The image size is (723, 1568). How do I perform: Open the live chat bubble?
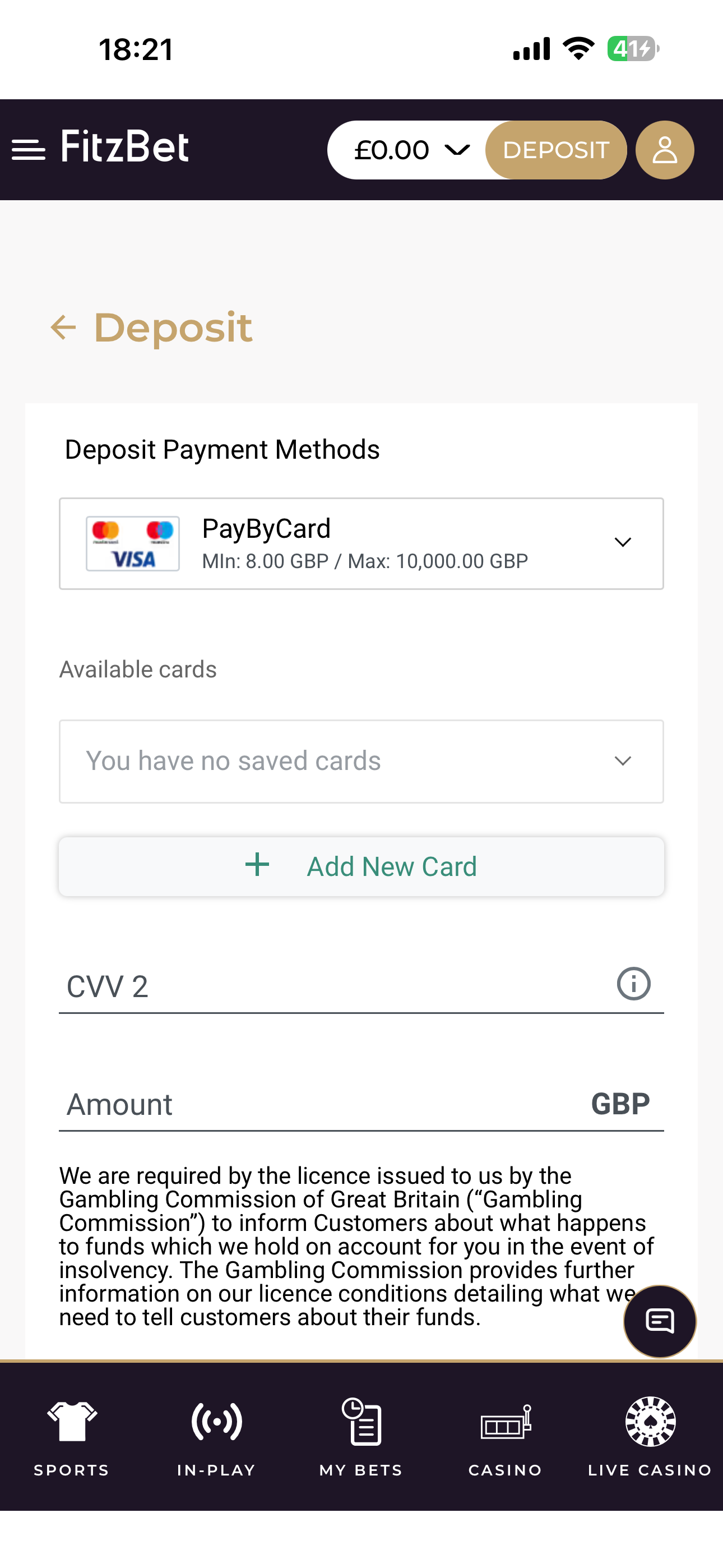660,1321
